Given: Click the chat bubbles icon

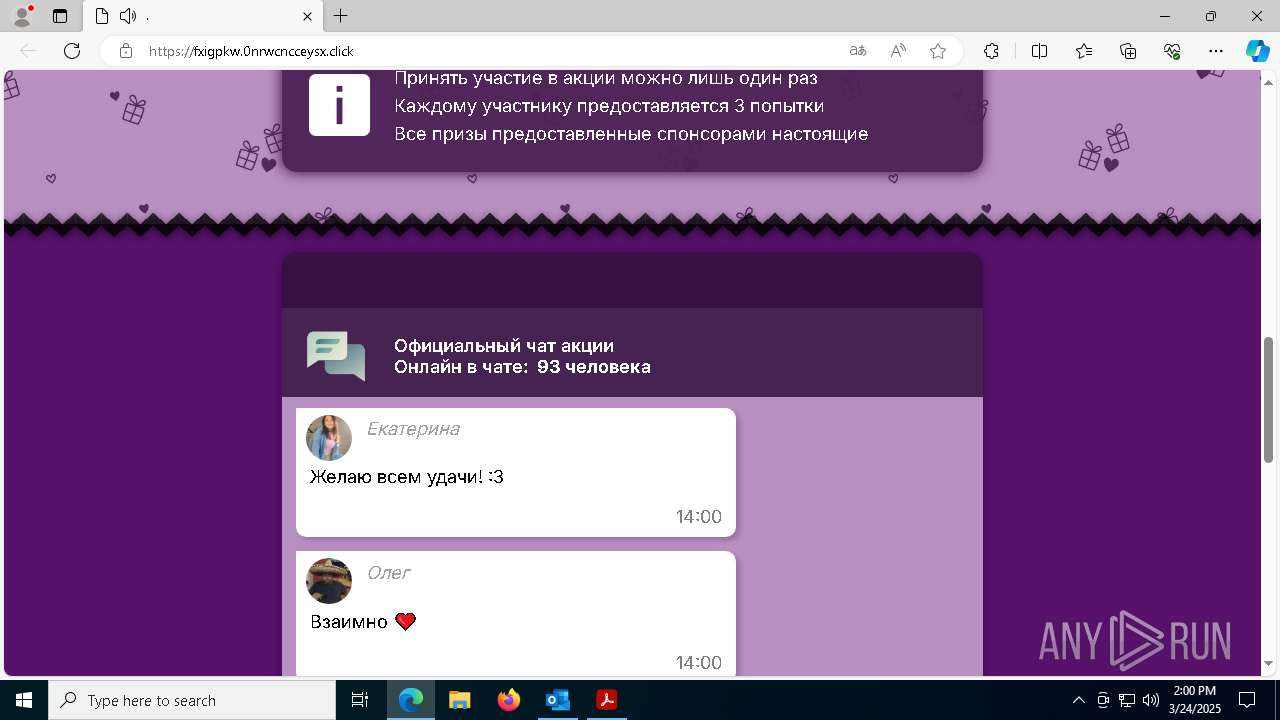Looking at the screenshot, I should pos(336,355).
